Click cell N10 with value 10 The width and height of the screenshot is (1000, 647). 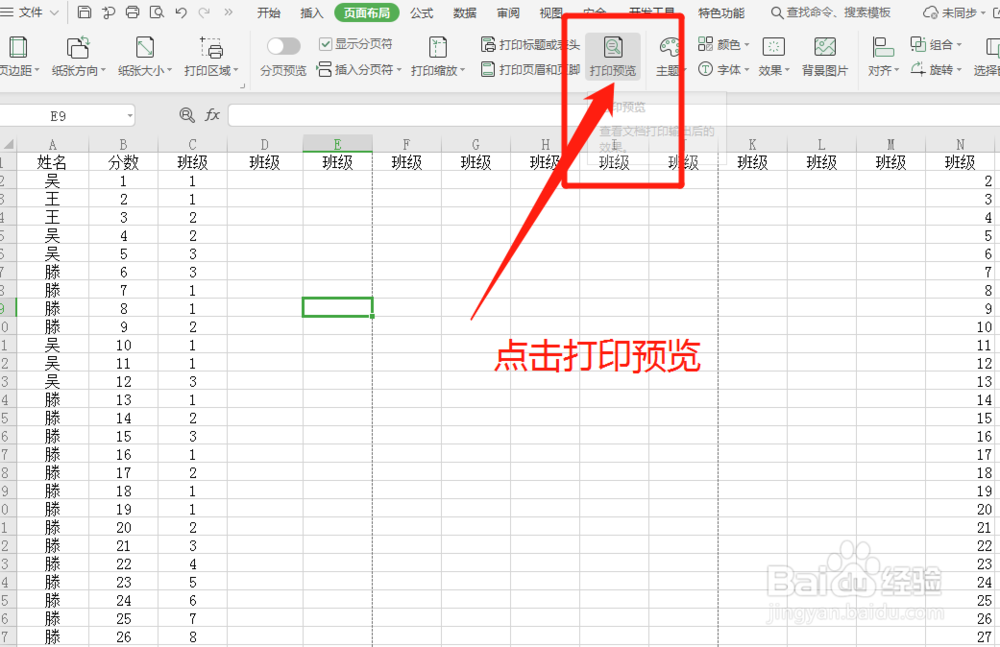(x=960, y=327)
